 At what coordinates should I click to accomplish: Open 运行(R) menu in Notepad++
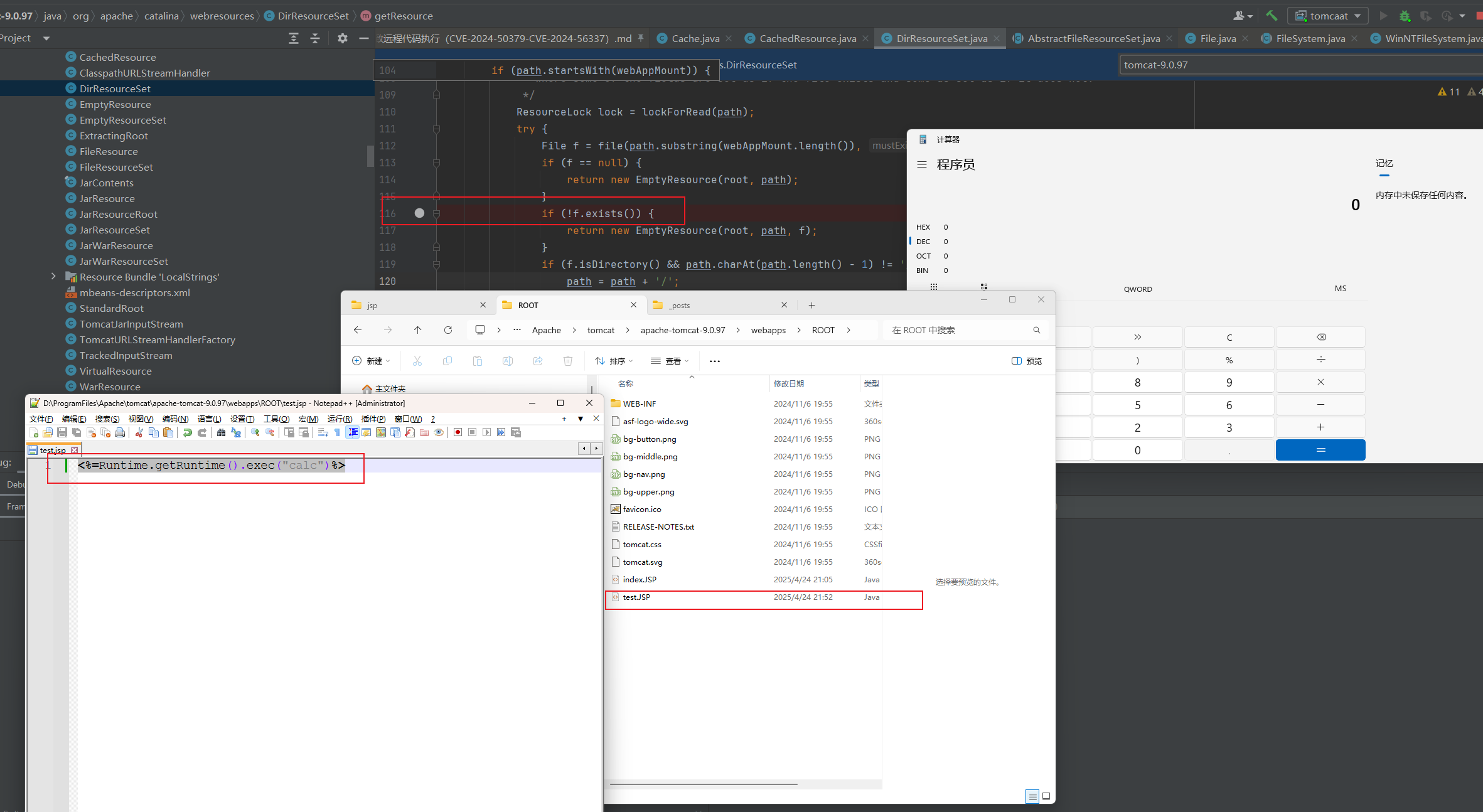click(340, 419)
